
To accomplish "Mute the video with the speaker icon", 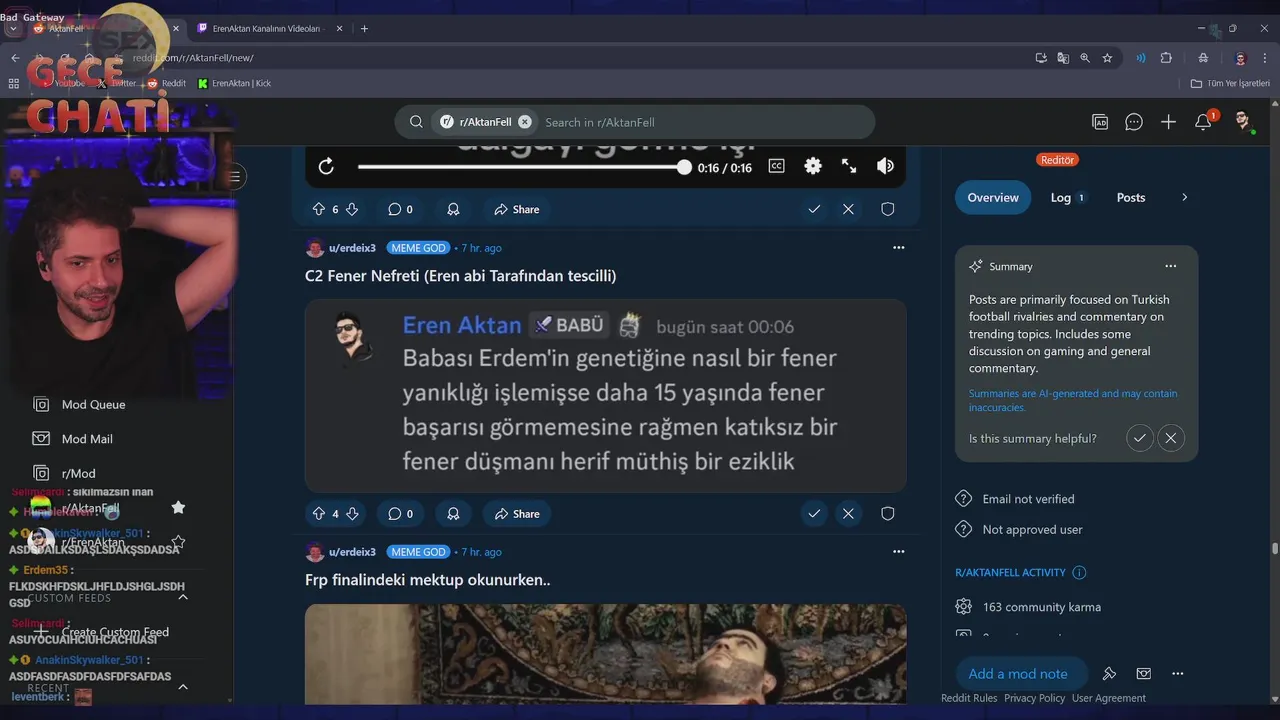I will pyautogui.click(x=885, y=166).
